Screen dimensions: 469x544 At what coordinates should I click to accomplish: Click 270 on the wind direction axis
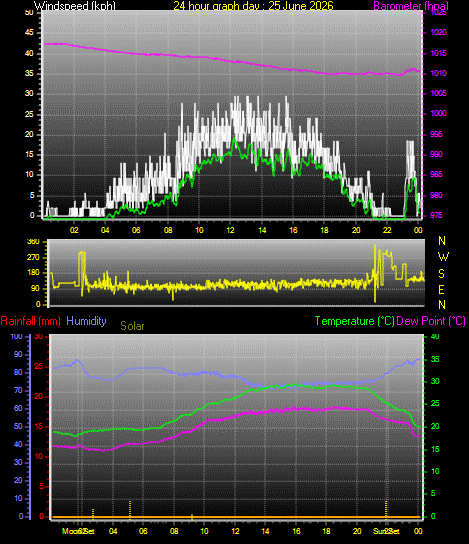[33, 257]
